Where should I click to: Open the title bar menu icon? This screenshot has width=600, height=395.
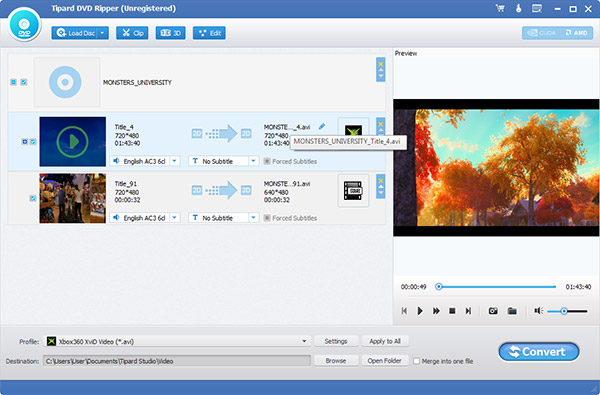(x=537, y=8)
